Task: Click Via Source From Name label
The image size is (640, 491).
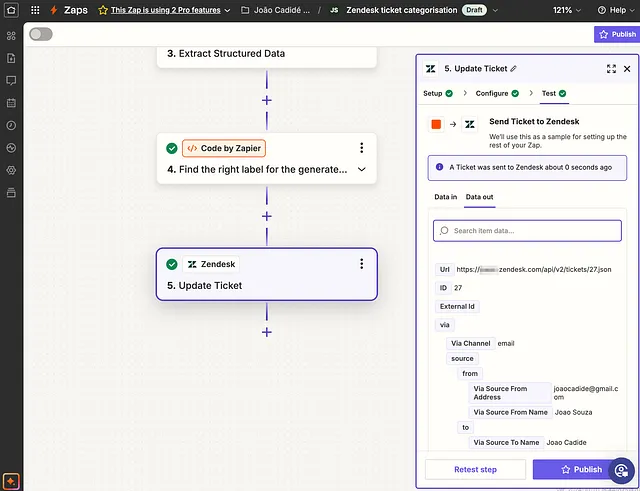Action: point(510,412)
